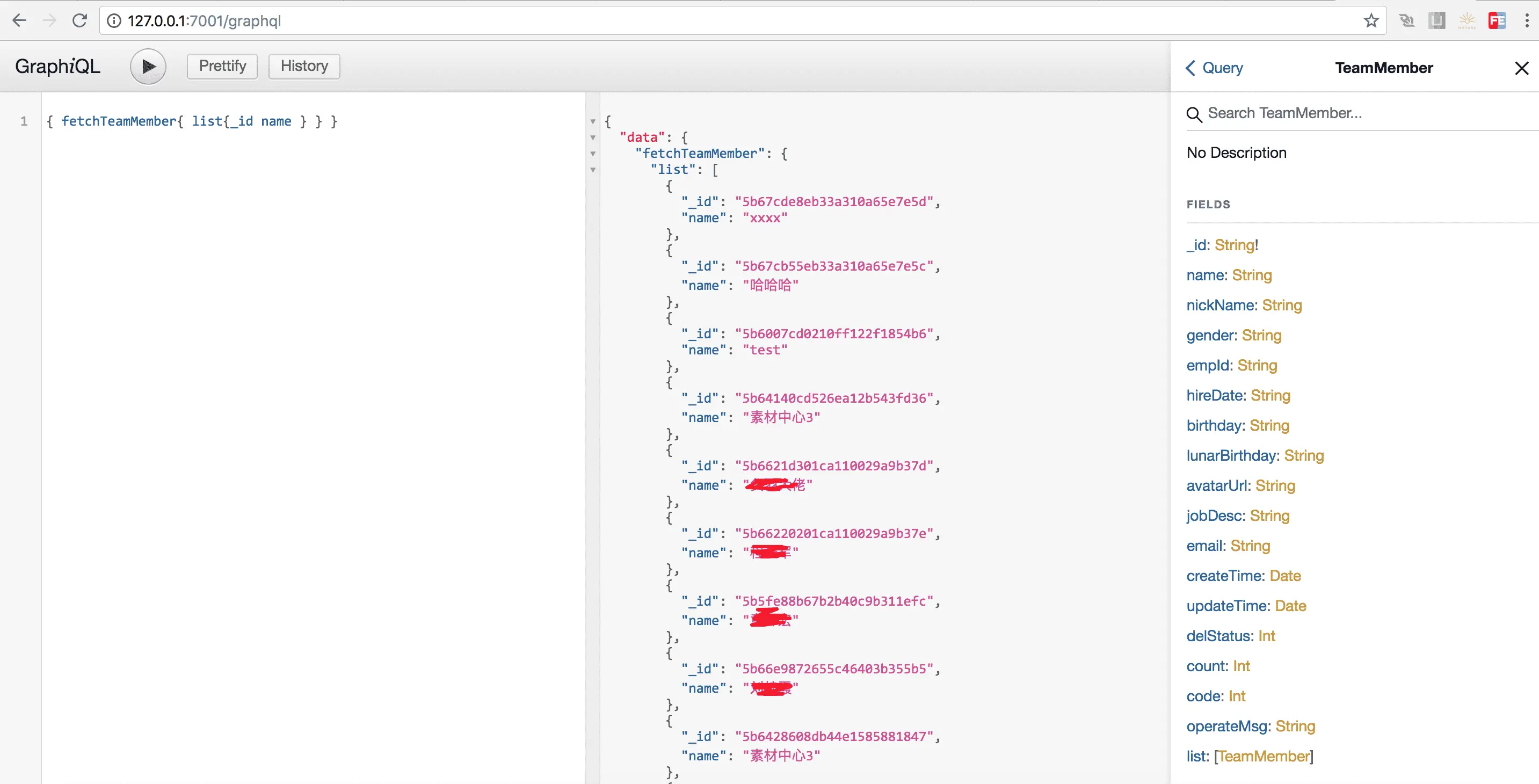1539x784 pixels.
Task: Collapse the "fetchTeamMember" fold arrow
Action: [x=593, y=154]
